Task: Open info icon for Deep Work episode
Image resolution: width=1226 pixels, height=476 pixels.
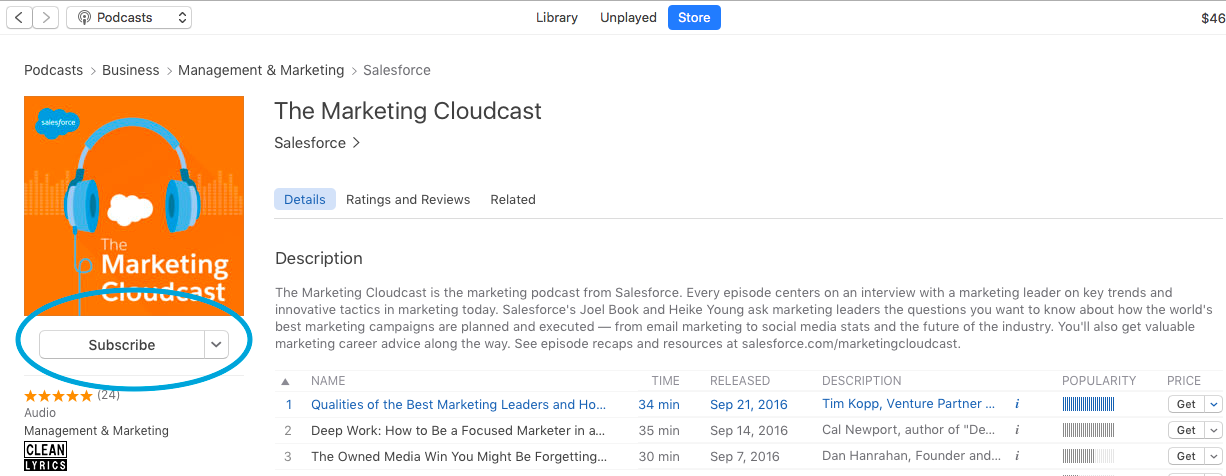Action: pos(1017,430)
